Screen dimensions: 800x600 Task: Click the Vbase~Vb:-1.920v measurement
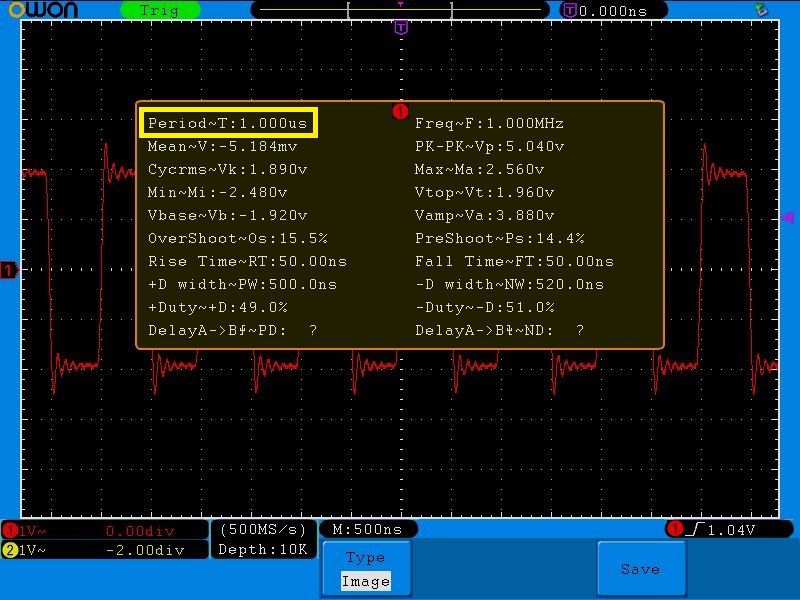pos(228,215)
